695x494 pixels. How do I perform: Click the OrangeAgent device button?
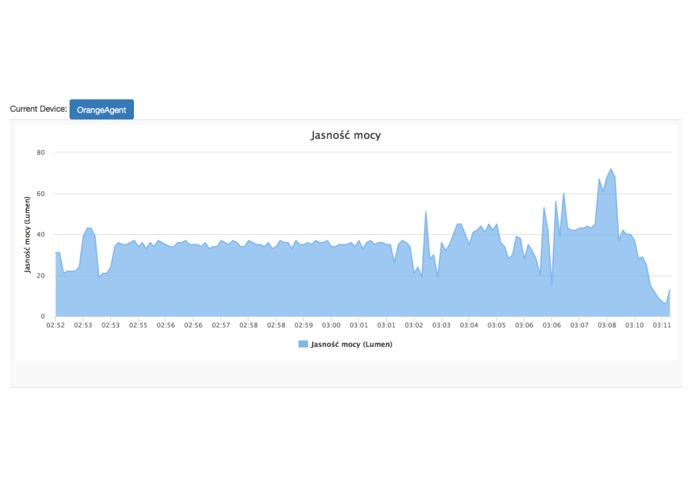102,109
